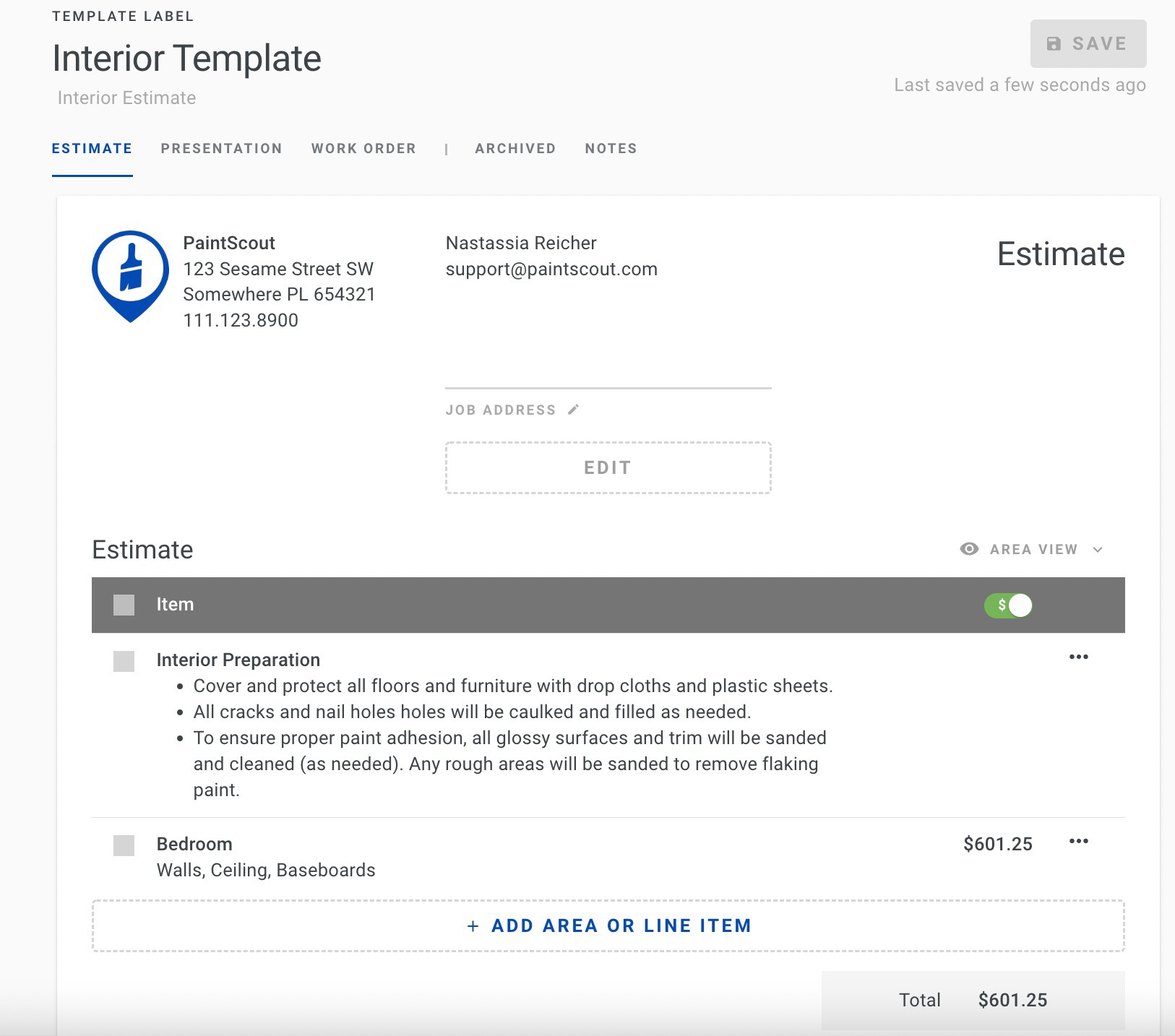Expand the Area View dropdown chevron
The width and height of the screenshot is (1175, 1036).
click(1098, 550)
